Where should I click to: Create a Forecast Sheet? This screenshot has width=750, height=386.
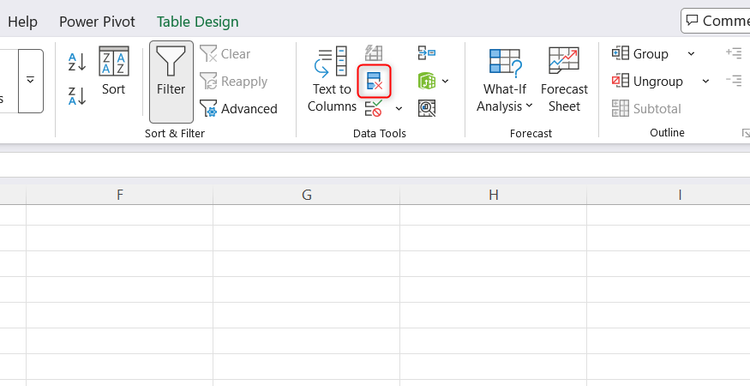click(564, 79)
